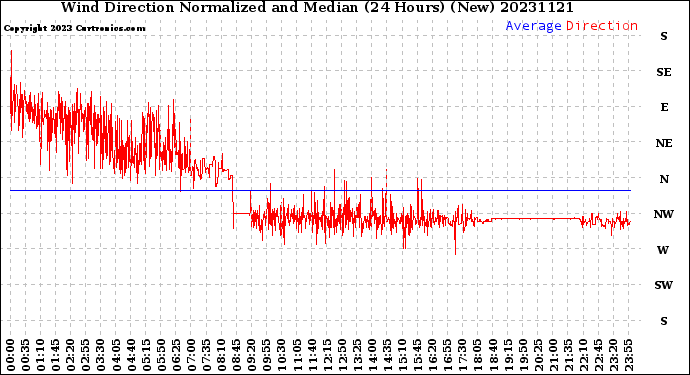Select the 05:15 time label
Screen dimensions: 690x375
click(146, 356)
